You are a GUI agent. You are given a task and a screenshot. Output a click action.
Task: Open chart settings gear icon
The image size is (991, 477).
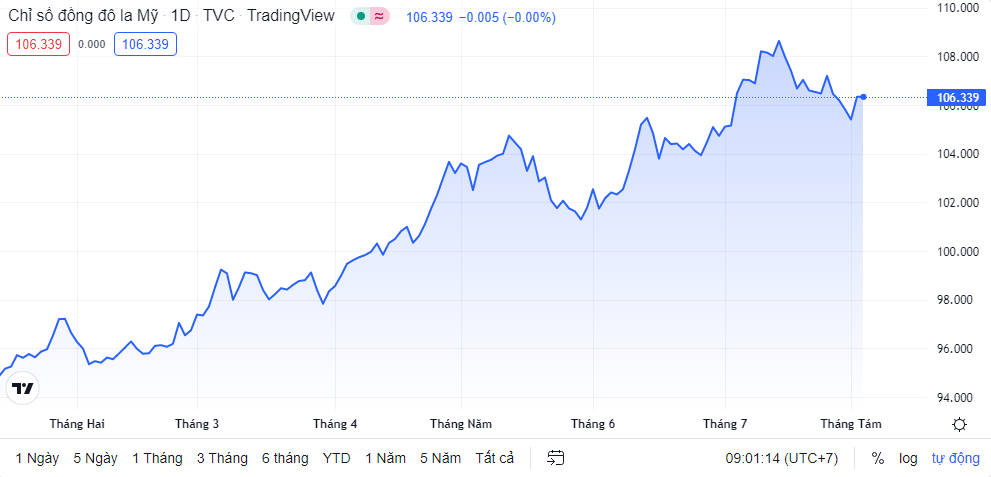coord(959,424)
